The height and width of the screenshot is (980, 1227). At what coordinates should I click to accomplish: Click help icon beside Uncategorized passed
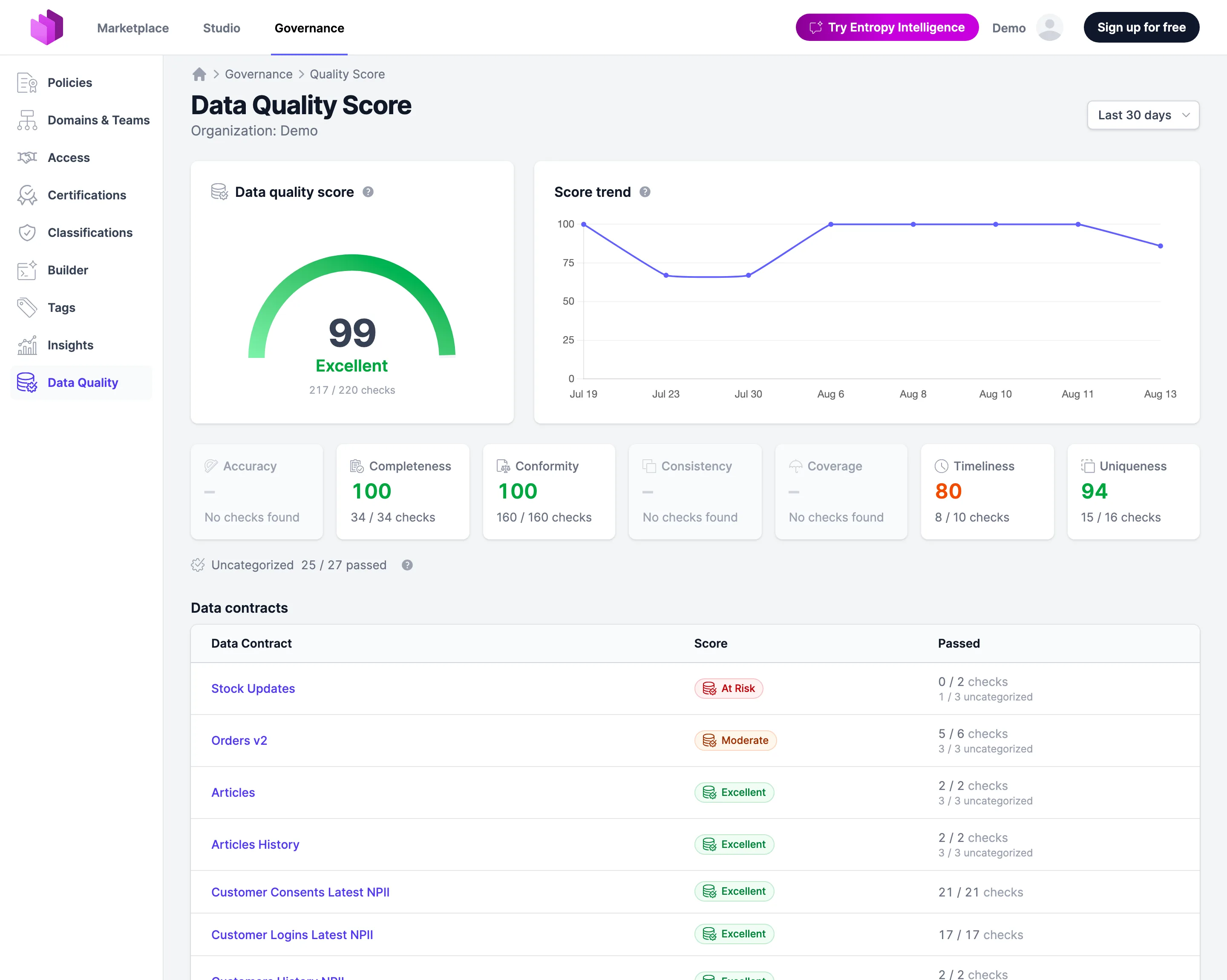coord(407,565)
